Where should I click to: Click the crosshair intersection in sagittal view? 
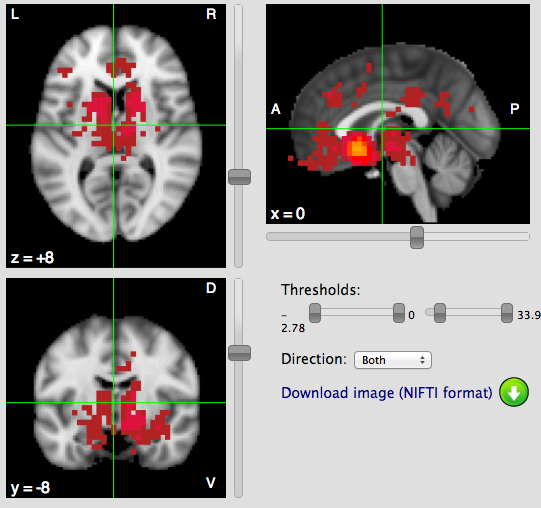[x=382, y=128]
